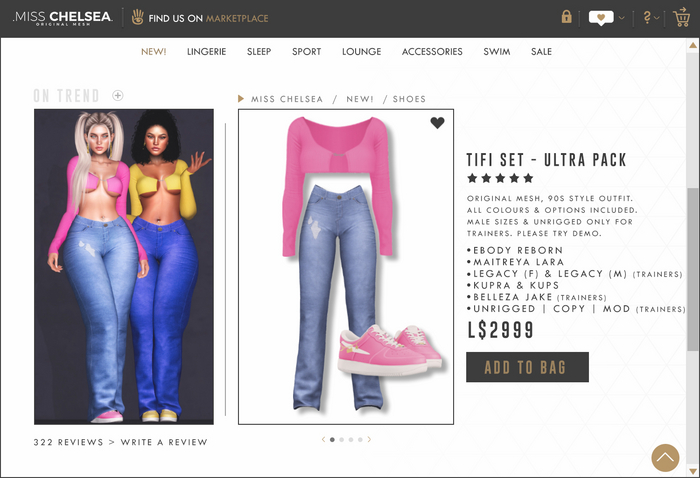This screenshot has width=700, height=478.
Task: Click the On Trend models thumbnail
Action: [124, 266]
